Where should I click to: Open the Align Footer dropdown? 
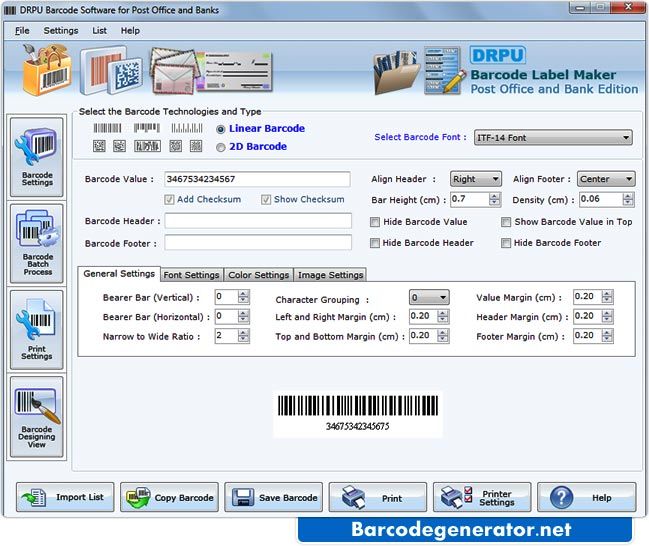point(606,179)
